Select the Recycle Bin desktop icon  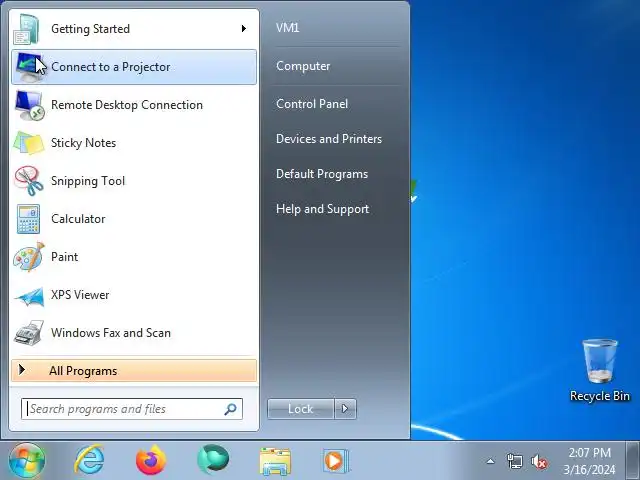coord(600,371)
